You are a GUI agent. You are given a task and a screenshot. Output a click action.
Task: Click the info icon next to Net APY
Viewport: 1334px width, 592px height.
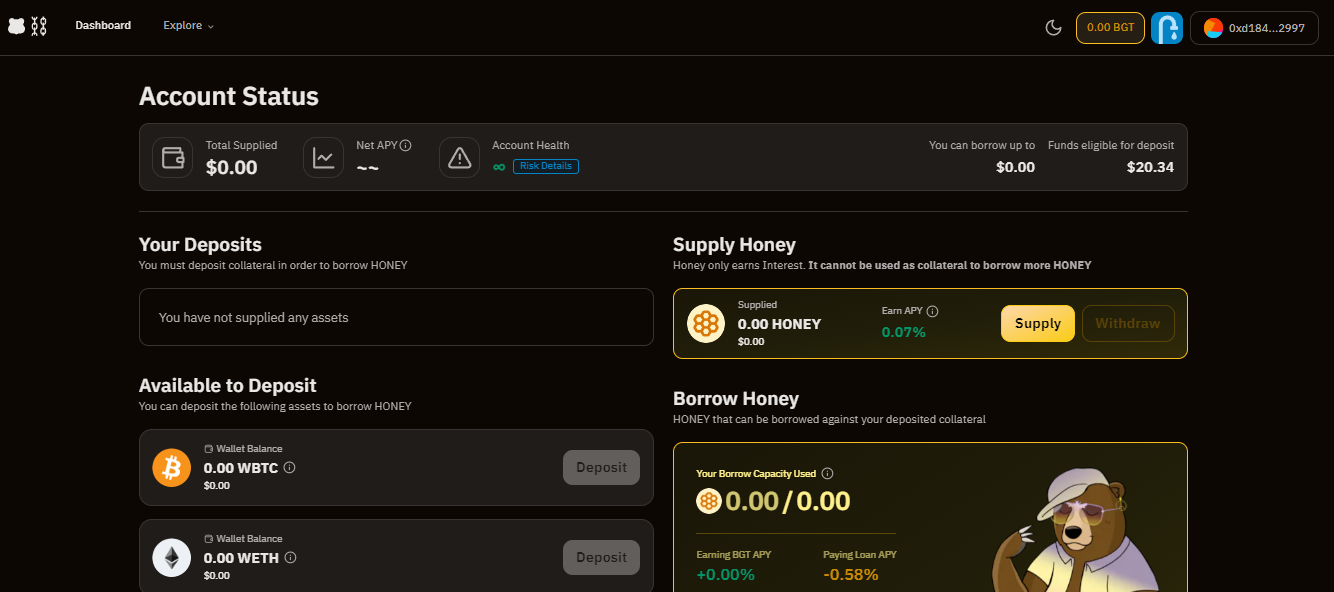(x=406, y=145)
